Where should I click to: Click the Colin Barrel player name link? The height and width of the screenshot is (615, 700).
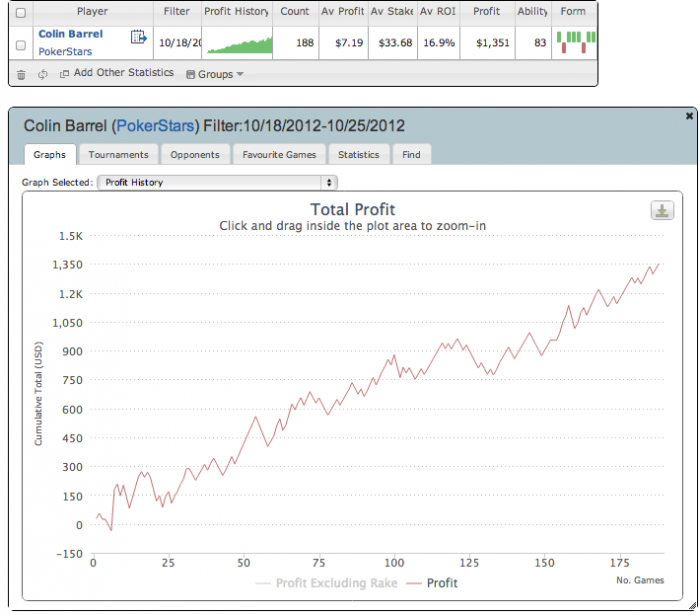click(x=71, y=34)
